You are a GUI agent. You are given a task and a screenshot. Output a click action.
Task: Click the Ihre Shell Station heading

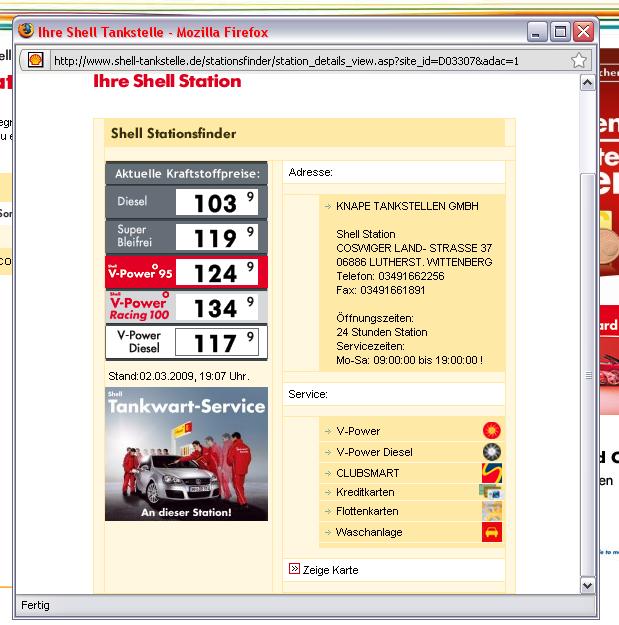coord(167,81)
